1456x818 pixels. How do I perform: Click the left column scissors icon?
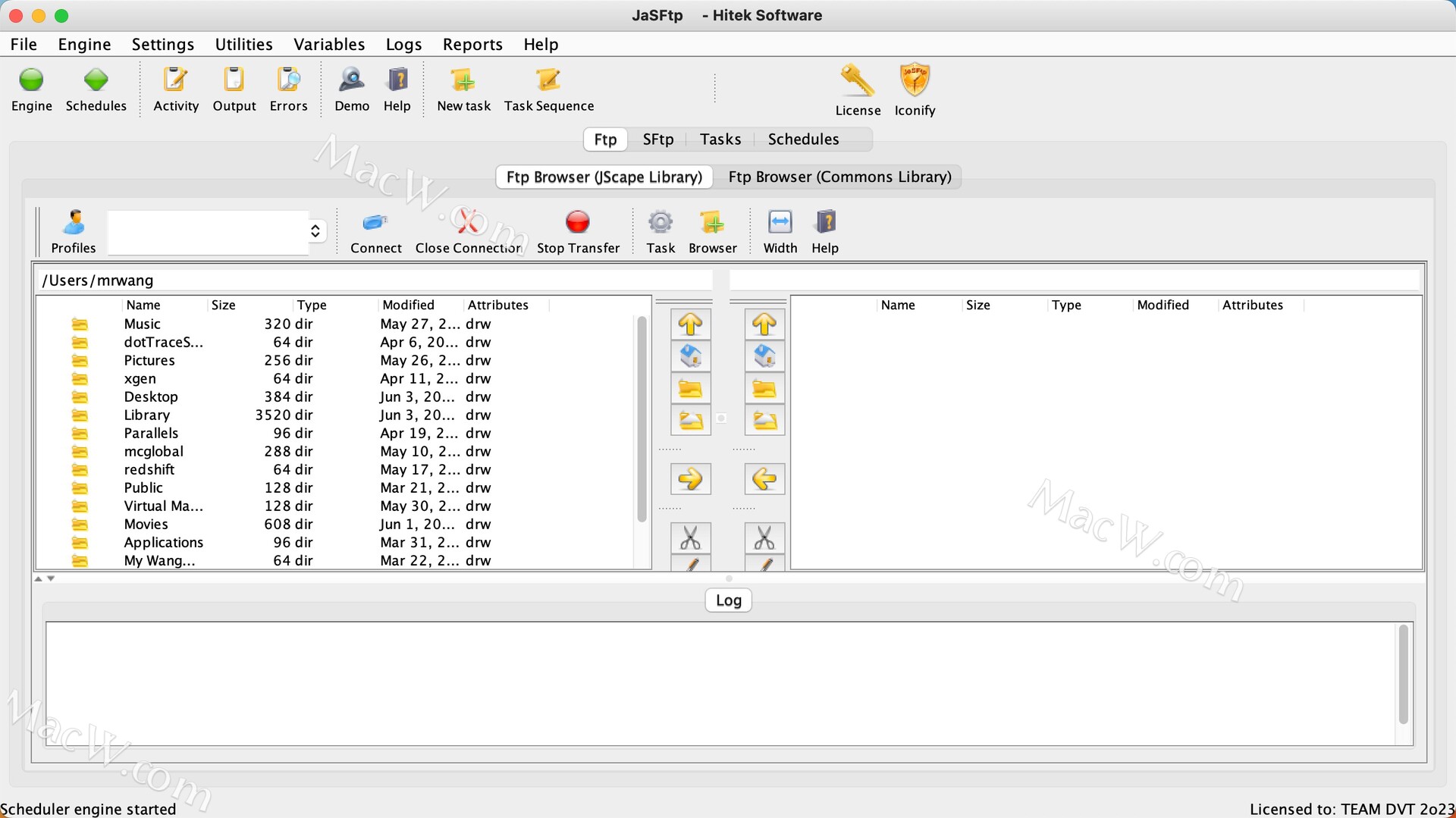pyautogui.click(x=690, y=538)
